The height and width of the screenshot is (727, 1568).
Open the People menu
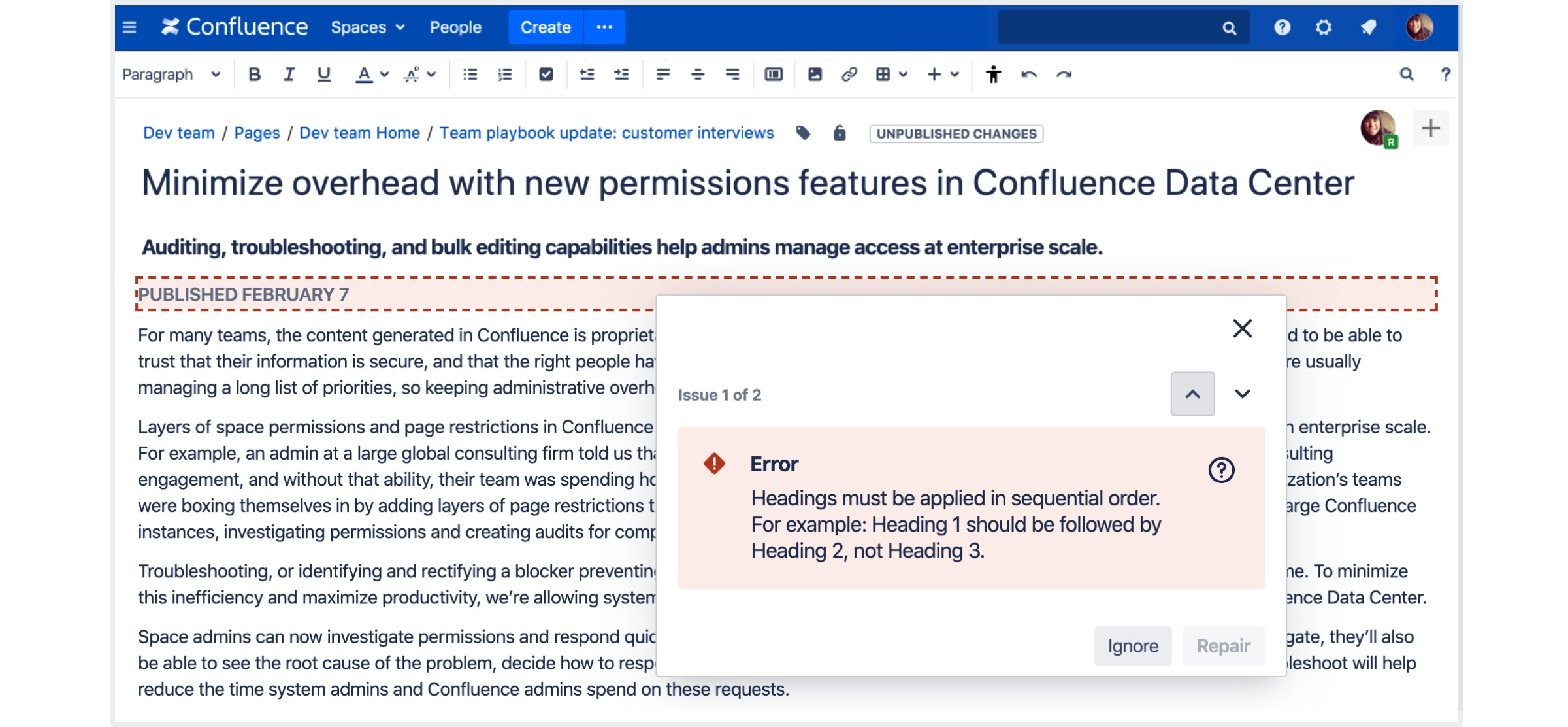[x=455, y=27]
